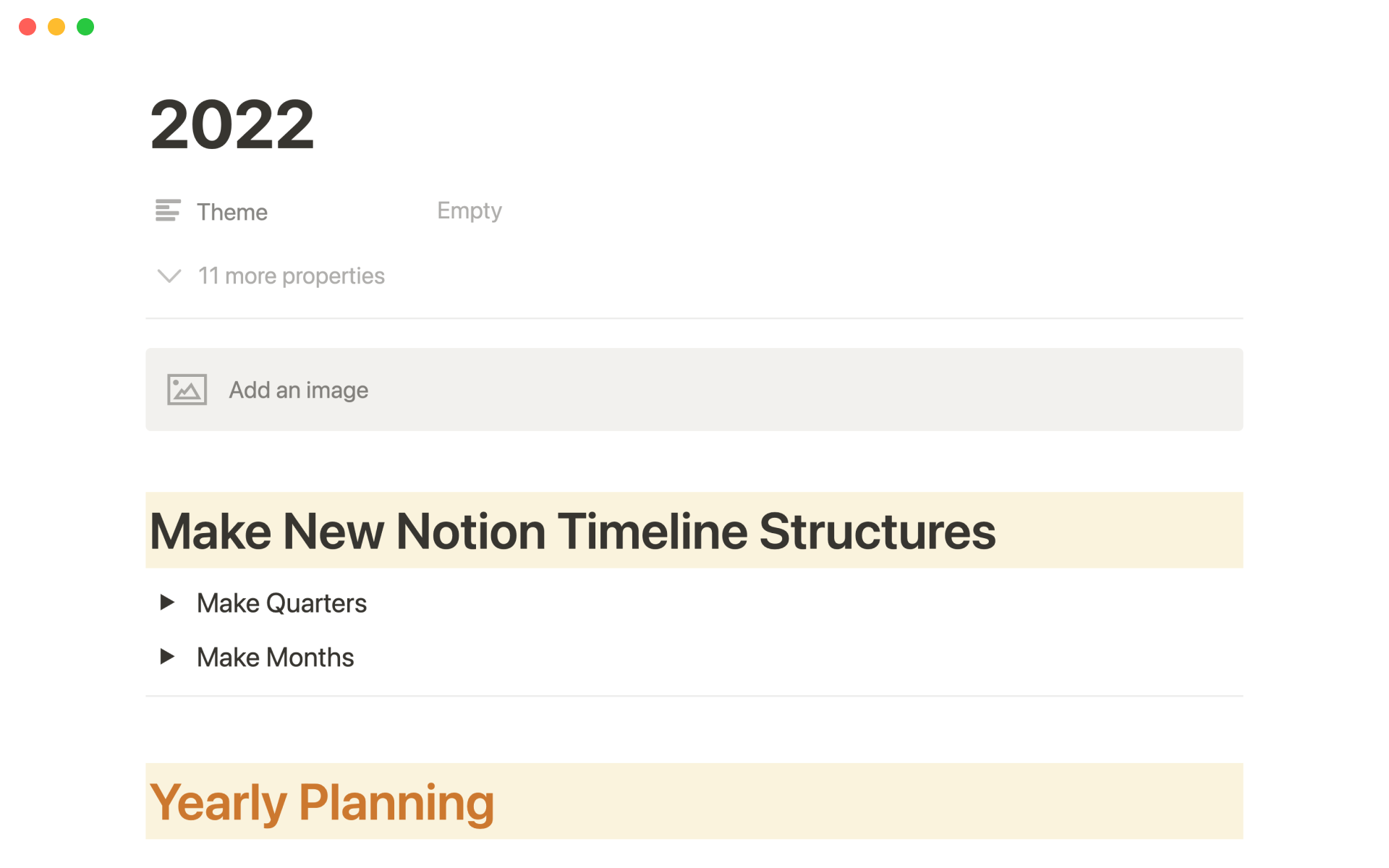Image resolution: width=1389 pixels, height=868 pixels.
Task: Select the divider line below Make Months
Action: click(x=694, y=696)
